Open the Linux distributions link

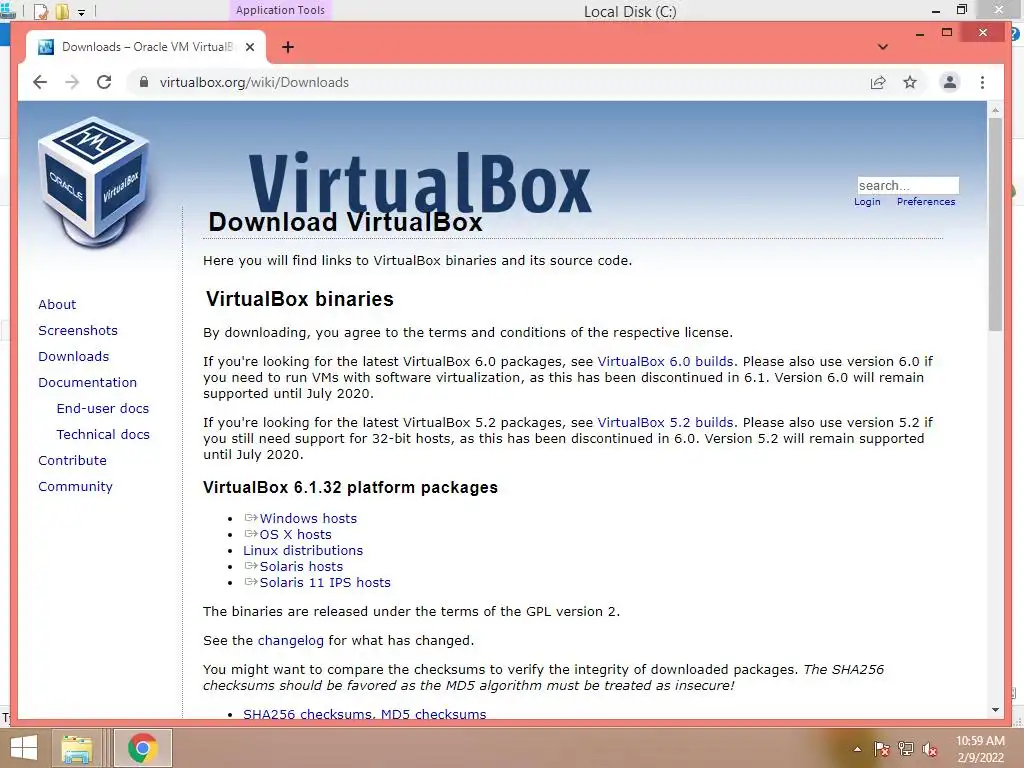tap(303, 551)
